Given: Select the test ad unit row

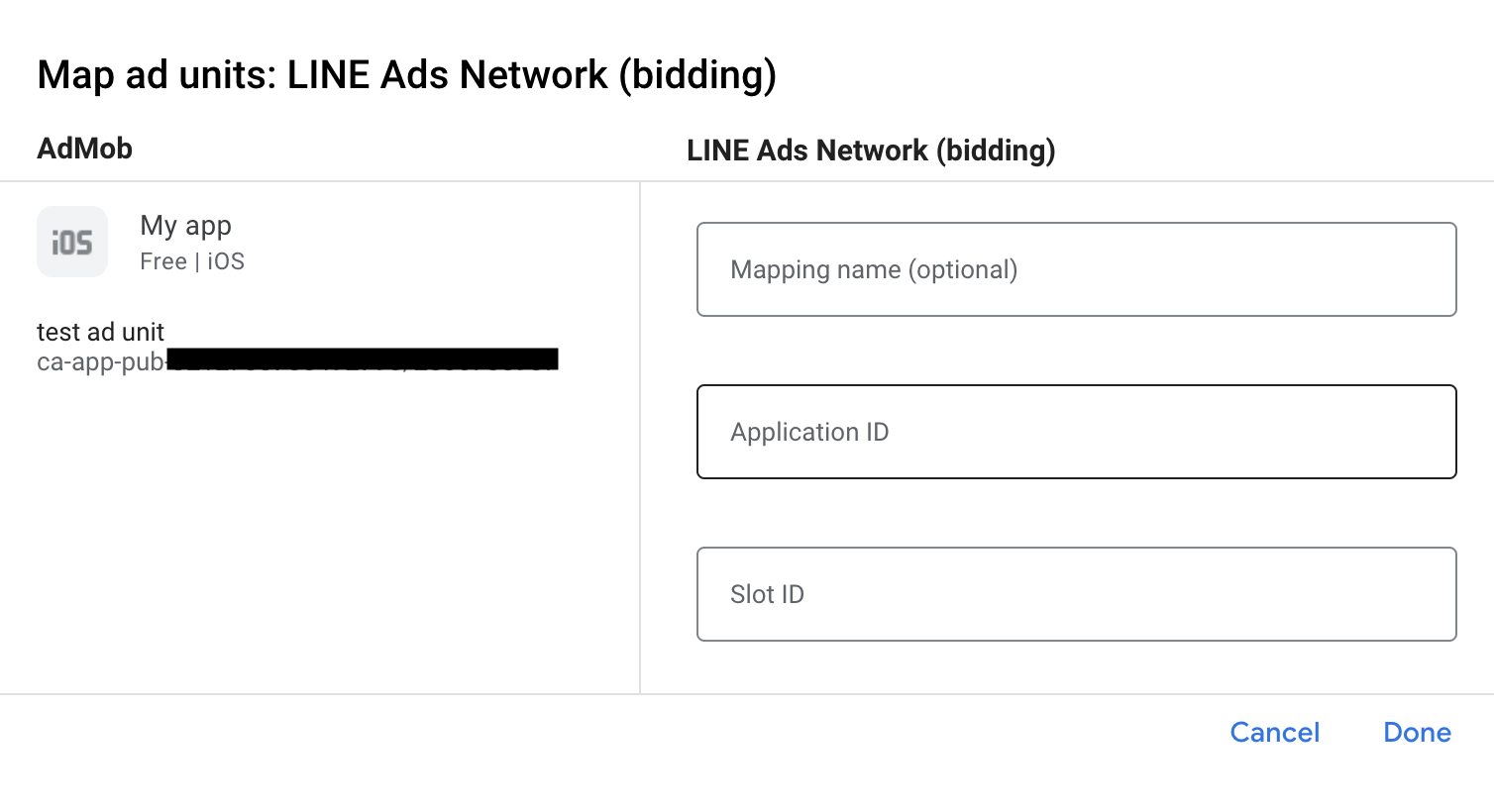Looking at the screenshot, I should (x=100, y=332).
